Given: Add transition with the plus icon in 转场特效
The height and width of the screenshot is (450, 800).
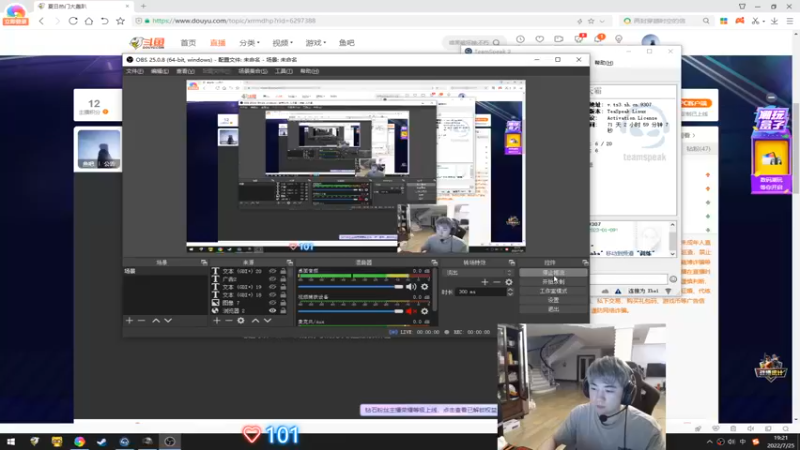Looking at the screenshot, I should (485, 282).
